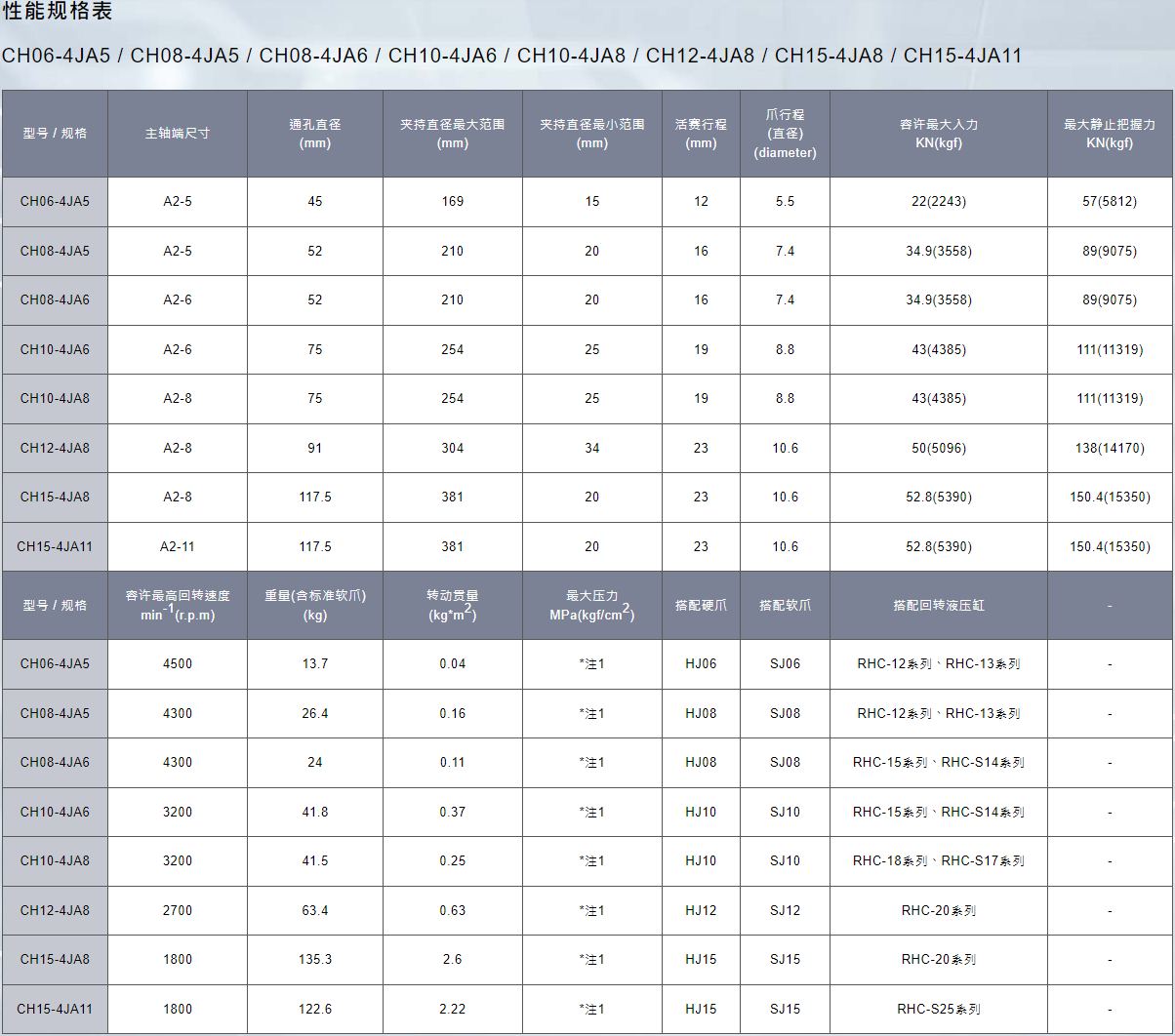Click the 0.37 inertia value
The height and width of the screenshot is (1036, 1175).
pos(453,813)
